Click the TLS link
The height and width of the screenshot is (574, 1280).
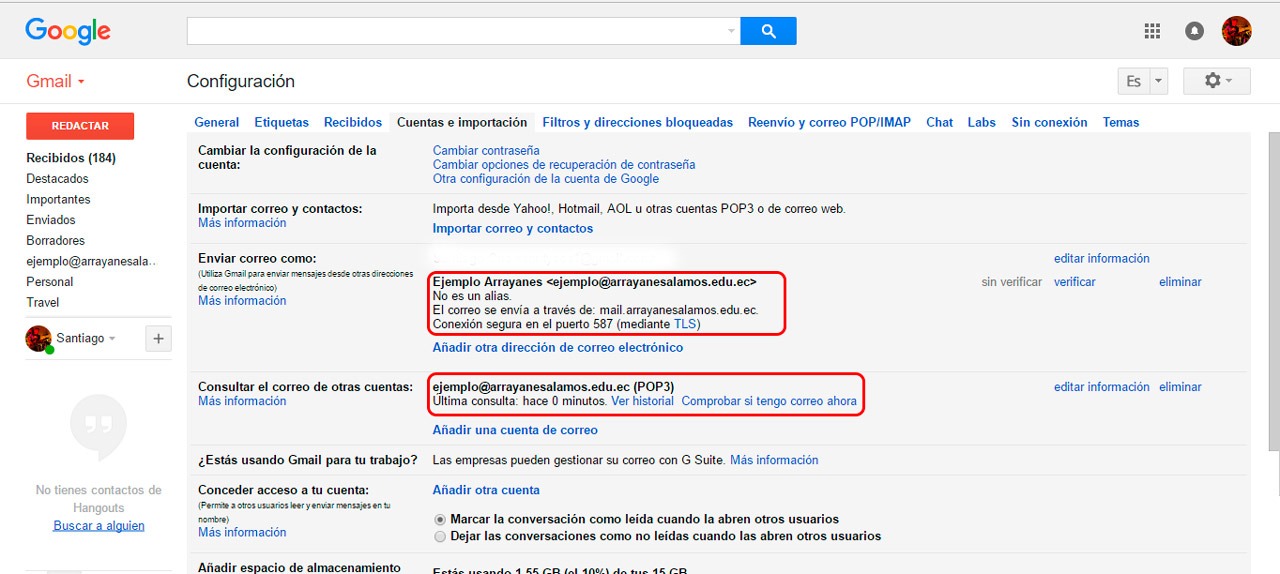point(685,324)
